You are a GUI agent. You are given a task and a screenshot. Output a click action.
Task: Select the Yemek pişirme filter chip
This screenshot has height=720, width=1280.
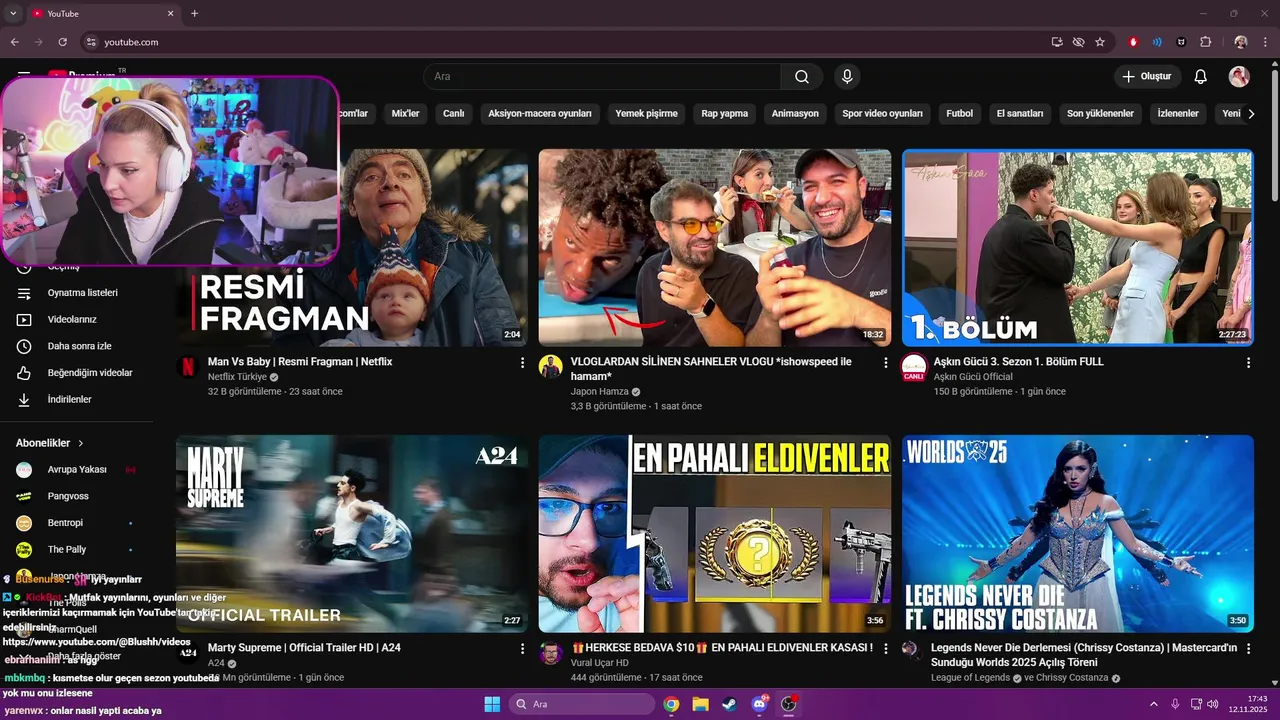[646, 113]
